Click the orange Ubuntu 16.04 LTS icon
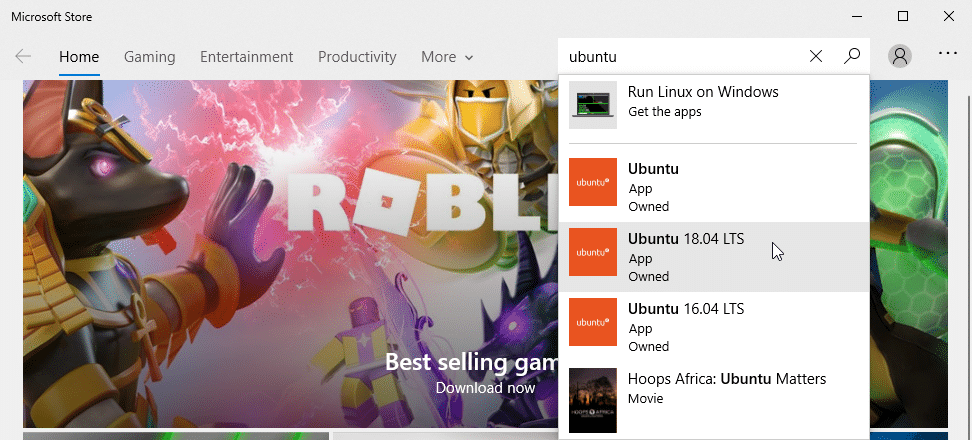Screen dimensions: 972x440 [x=593, y=322]
